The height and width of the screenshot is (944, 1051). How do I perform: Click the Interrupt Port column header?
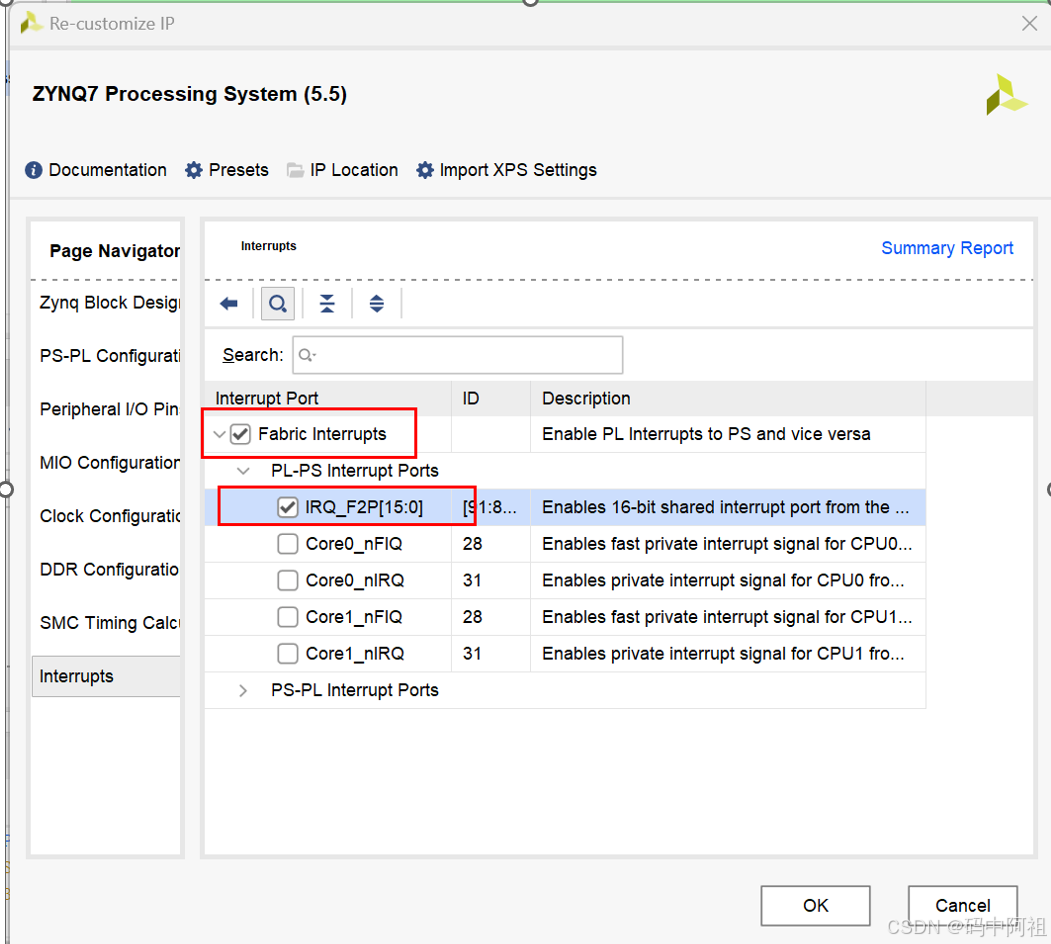coord(328,399)
